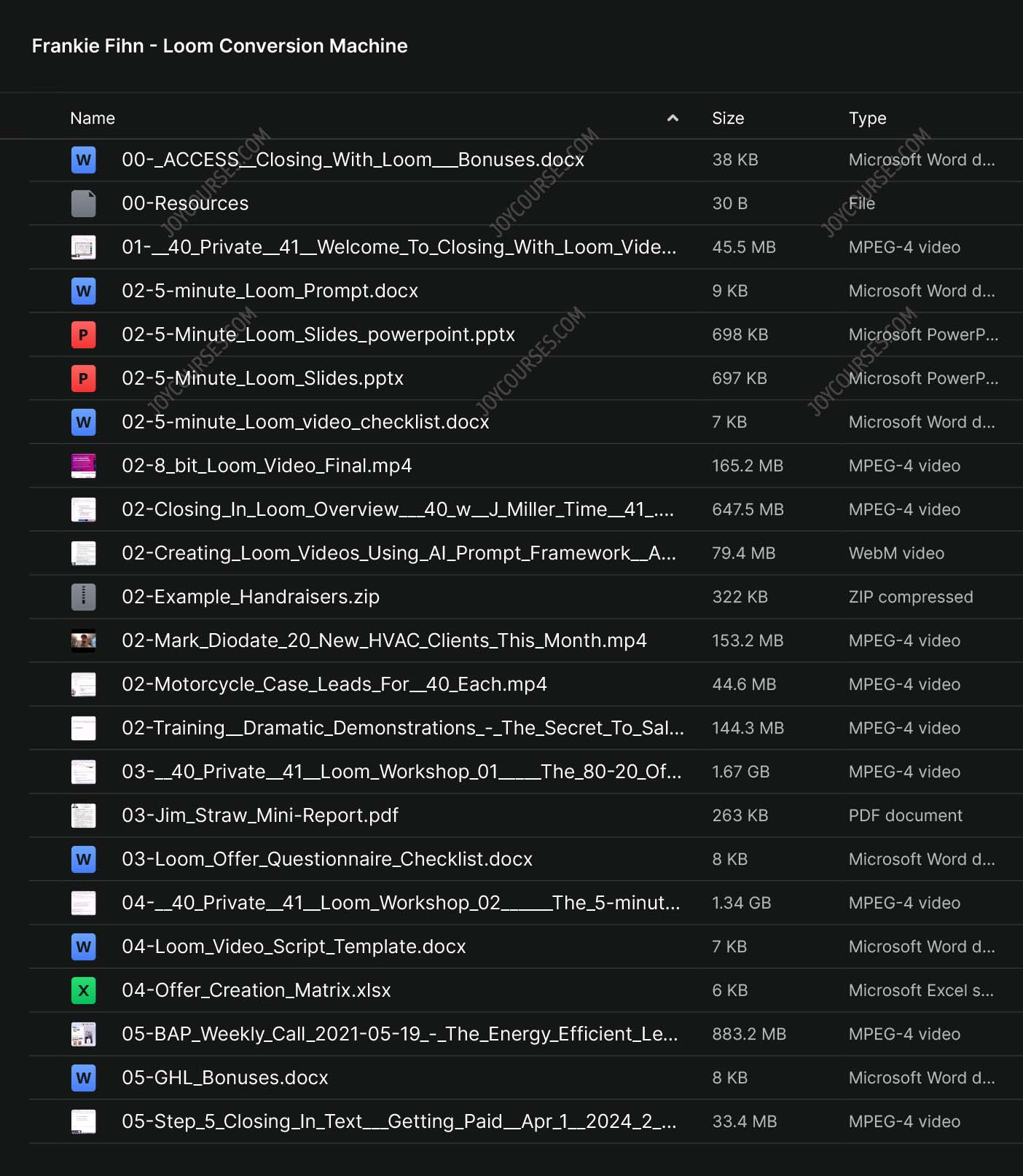Click the 1.67 GB size cell

click(740, 772)
